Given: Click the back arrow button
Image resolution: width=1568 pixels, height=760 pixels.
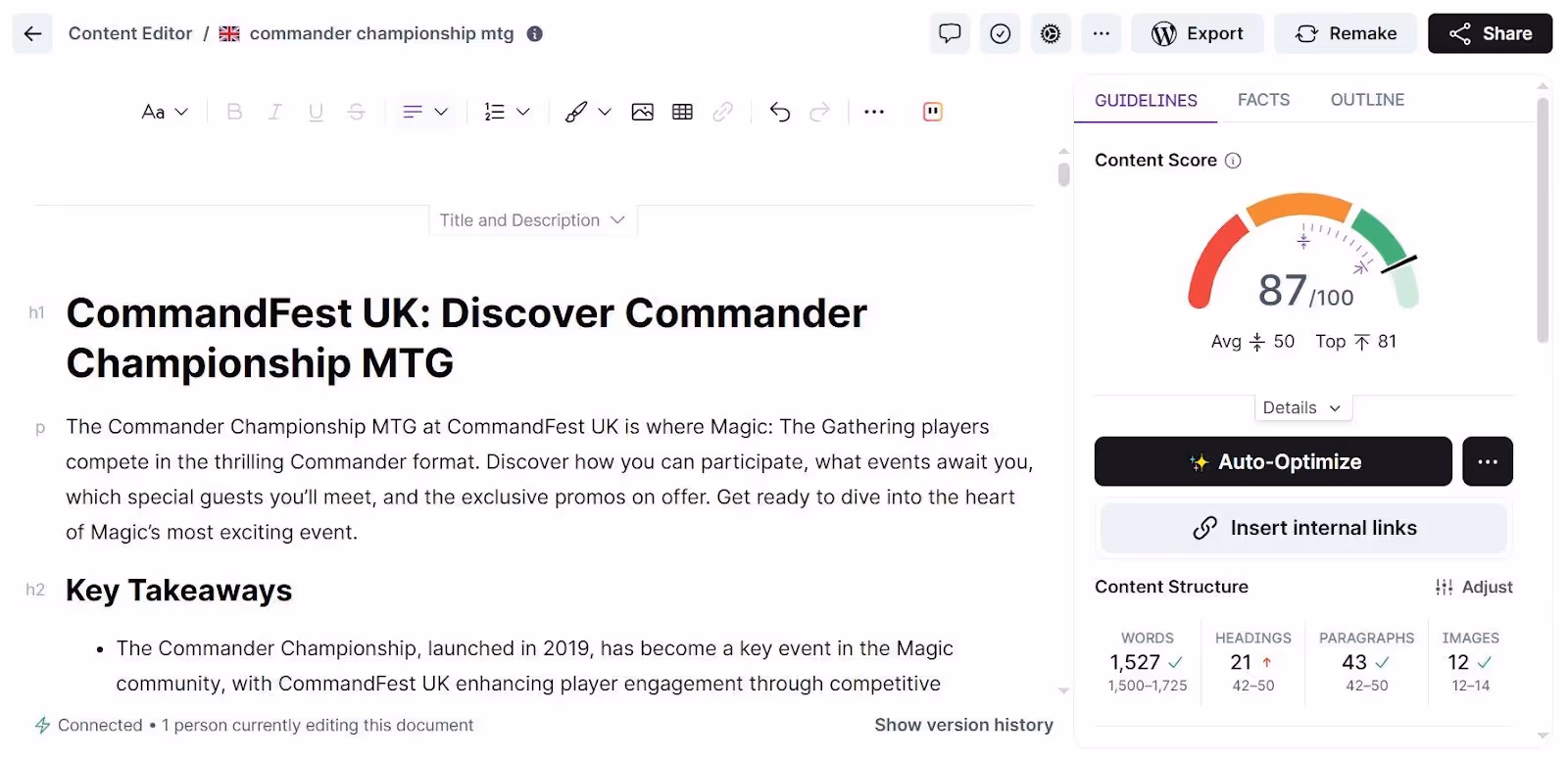Looking at the screenshot, I should [x=32, y=33].
